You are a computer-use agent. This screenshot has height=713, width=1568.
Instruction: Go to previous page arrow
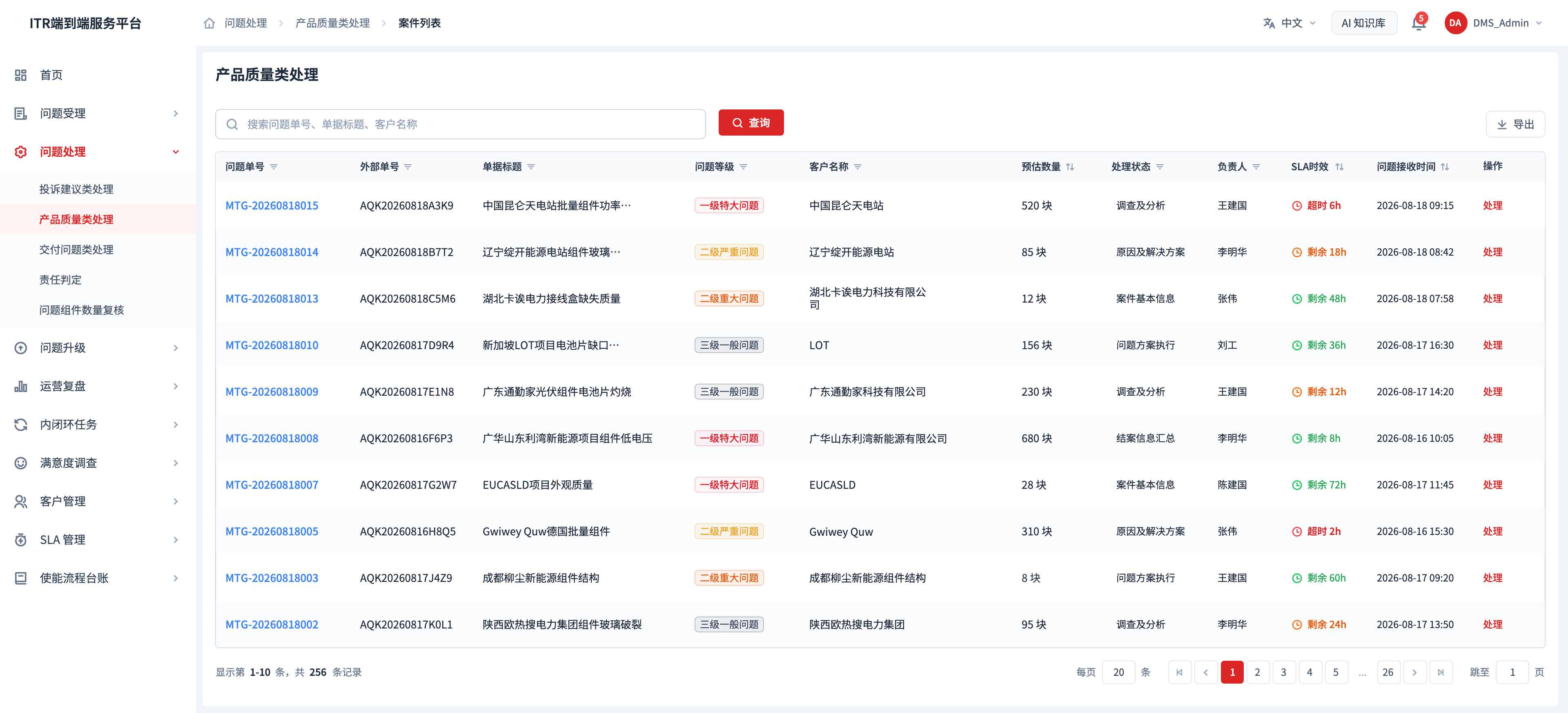point(1206,672)
